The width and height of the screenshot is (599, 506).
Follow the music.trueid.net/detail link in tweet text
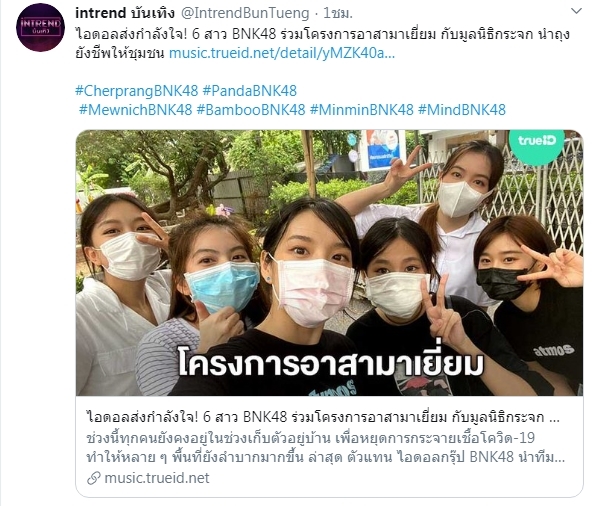click(282, 53)
